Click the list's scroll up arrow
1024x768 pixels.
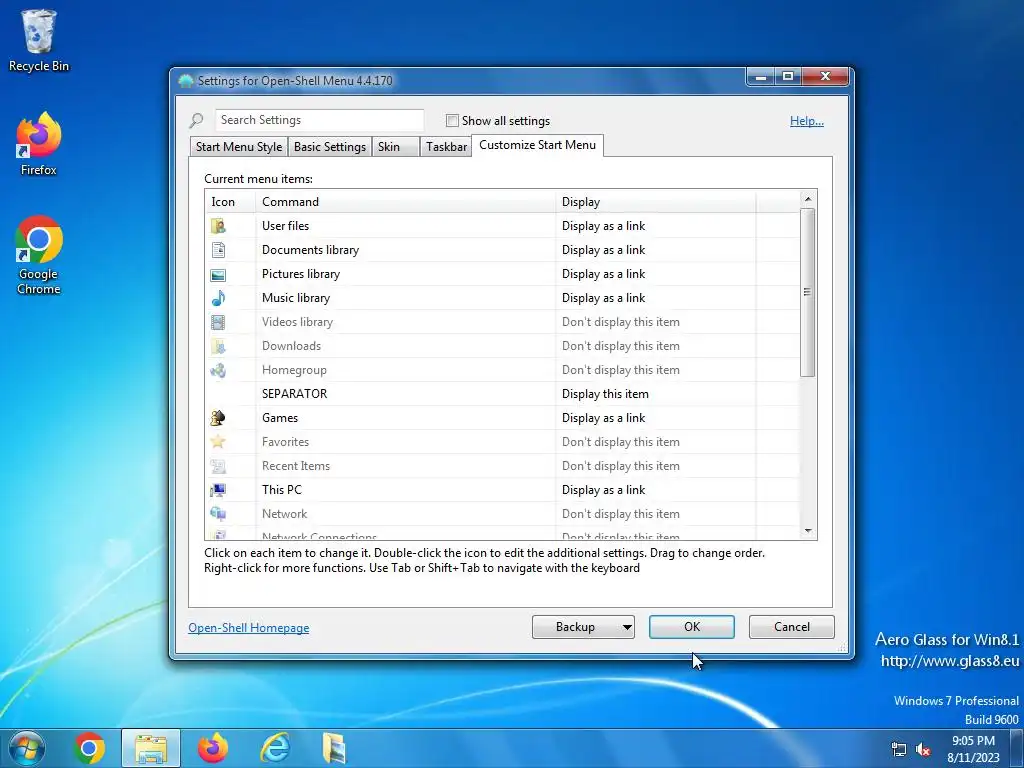click(808, 199)
